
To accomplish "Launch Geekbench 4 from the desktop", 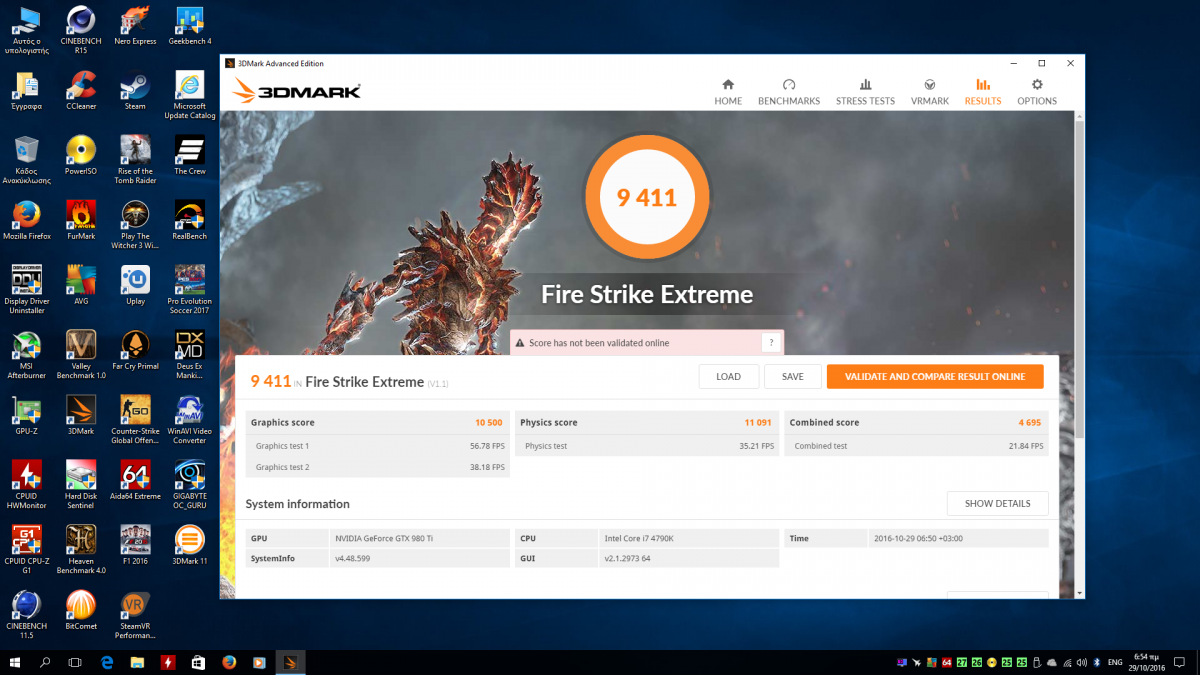I will click(190, 26).
